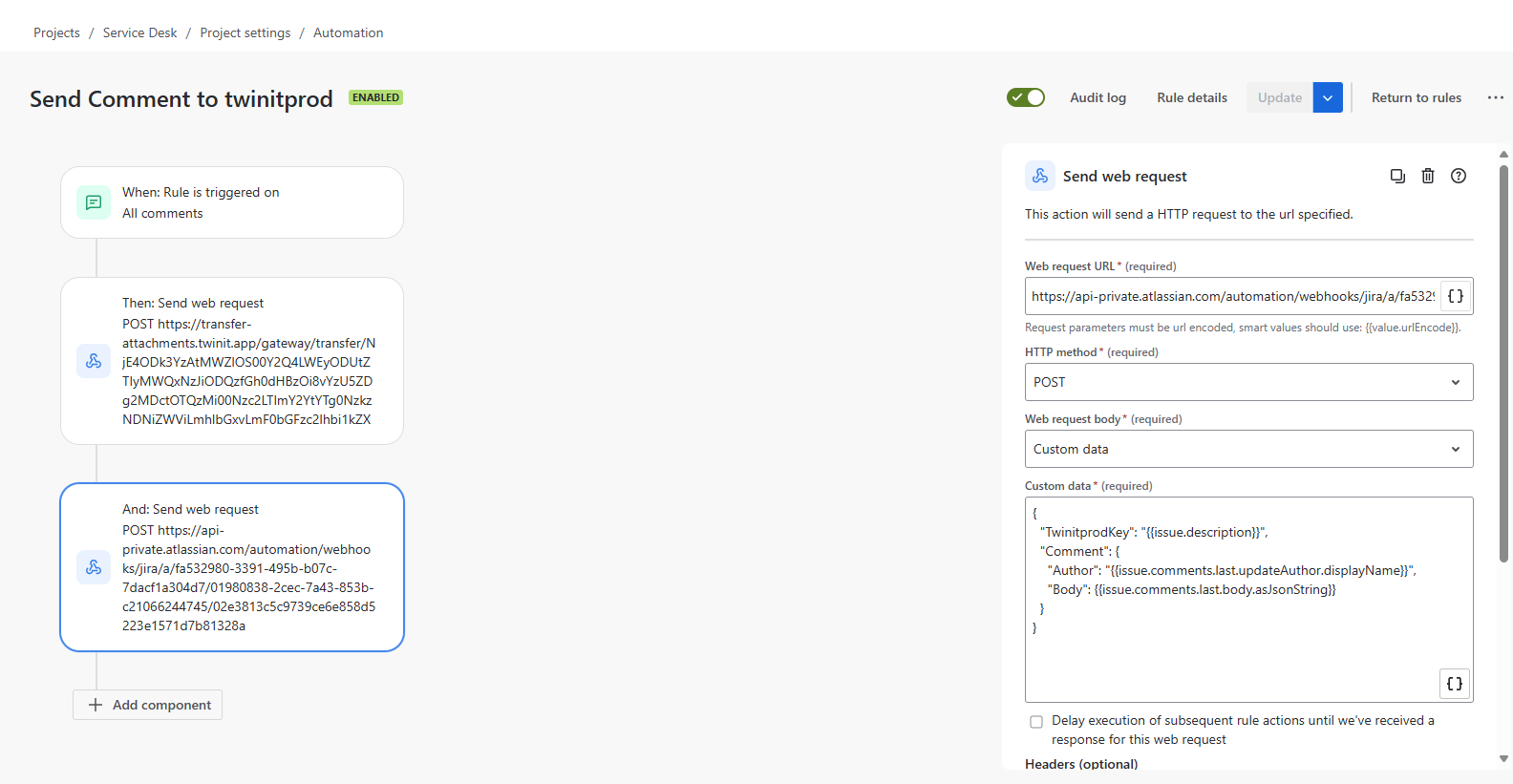Open the HTTP method dropdown
Image resolution: width=1513 pixels, height=784 pixels.
1248,382
